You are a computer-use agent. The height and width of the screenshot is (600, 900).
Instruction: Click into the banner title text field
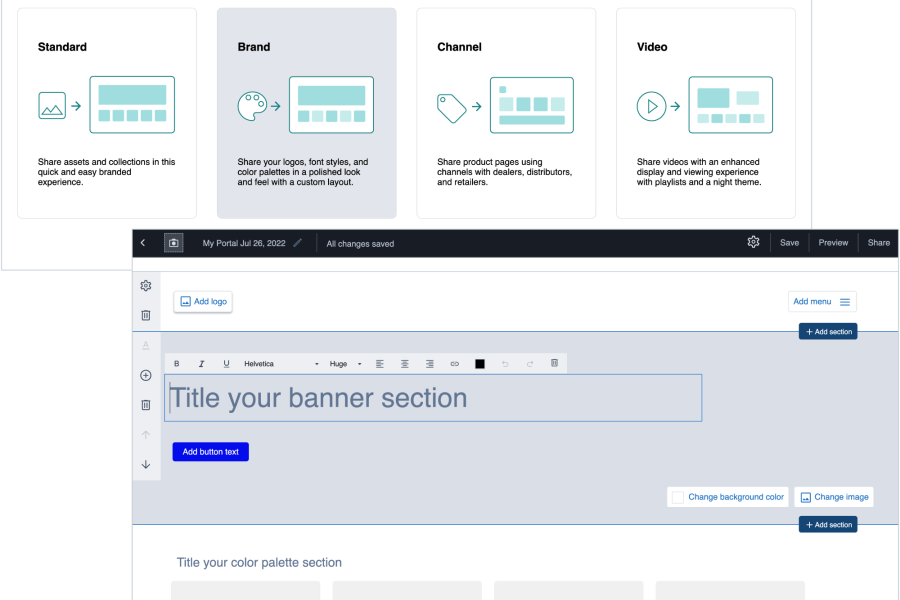pyautogui.click(x=433, y=398)
